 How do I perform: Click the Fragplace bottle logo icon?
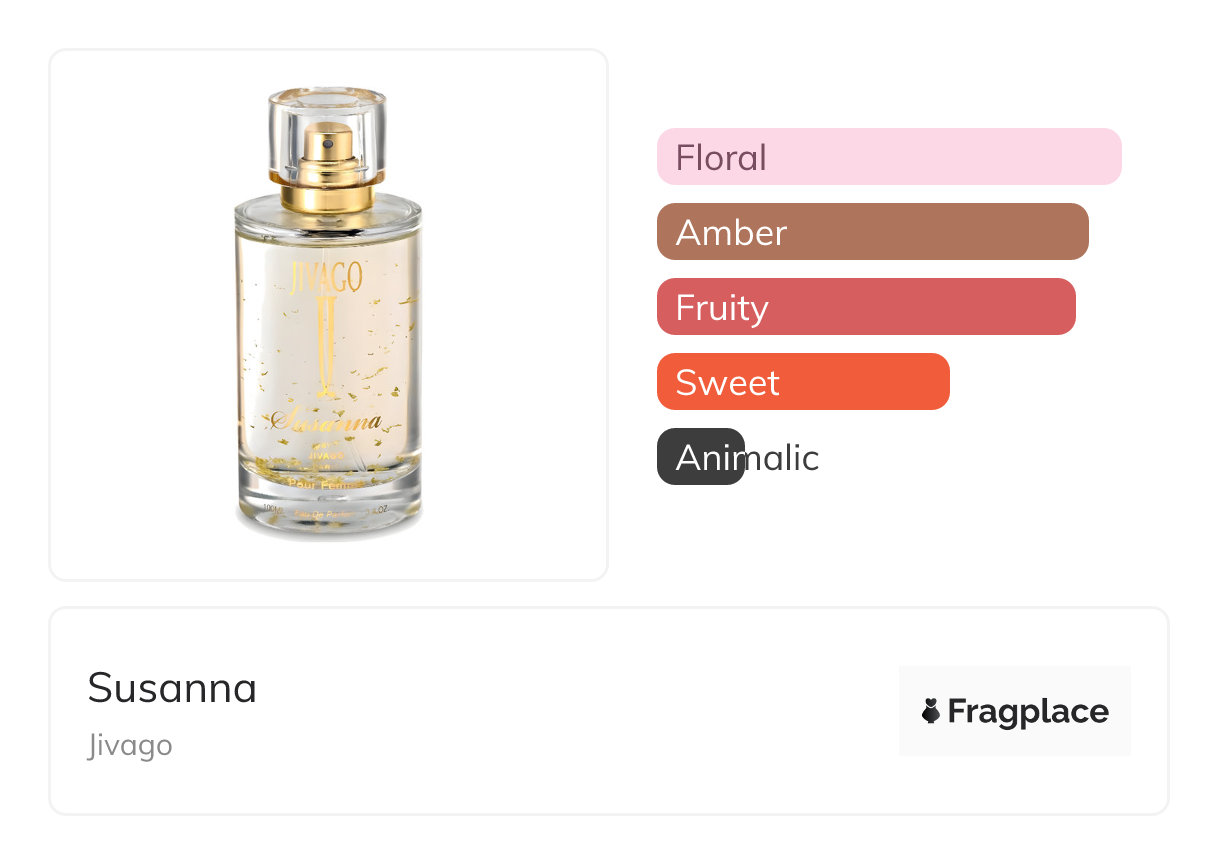931,711
